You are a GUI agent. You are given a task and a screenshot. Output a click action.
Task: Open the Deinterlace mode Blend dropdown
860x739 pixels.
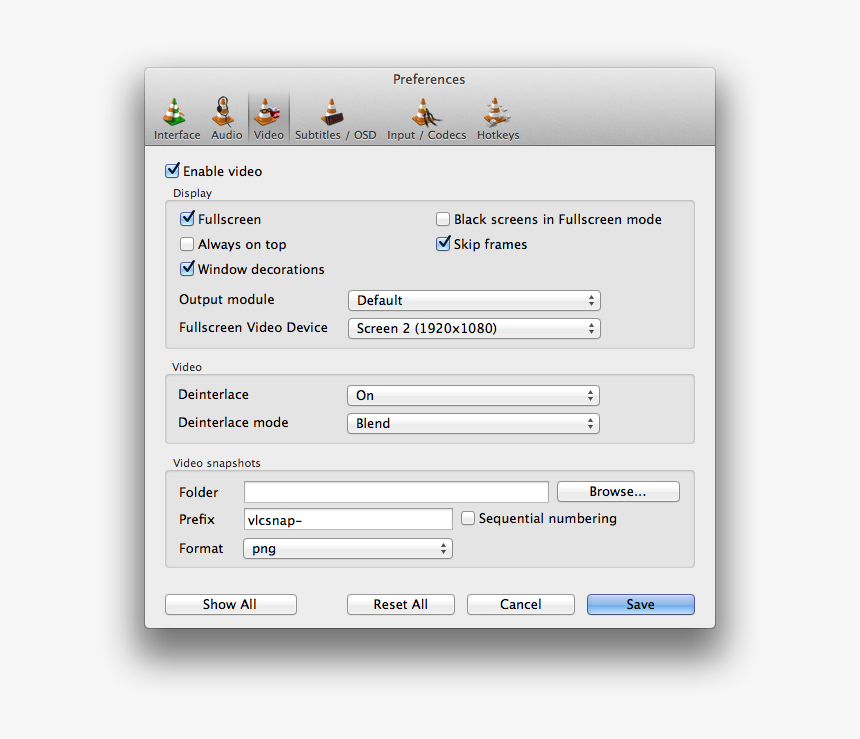click(x=473, y=423)
